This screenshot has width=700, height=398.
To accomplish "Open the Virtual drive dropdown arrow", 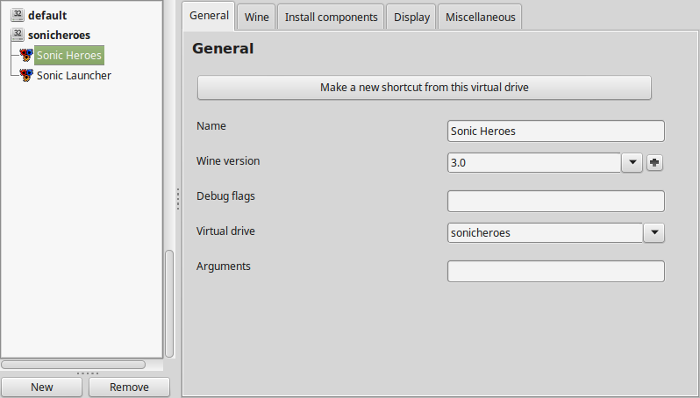I will coord(654,232).
